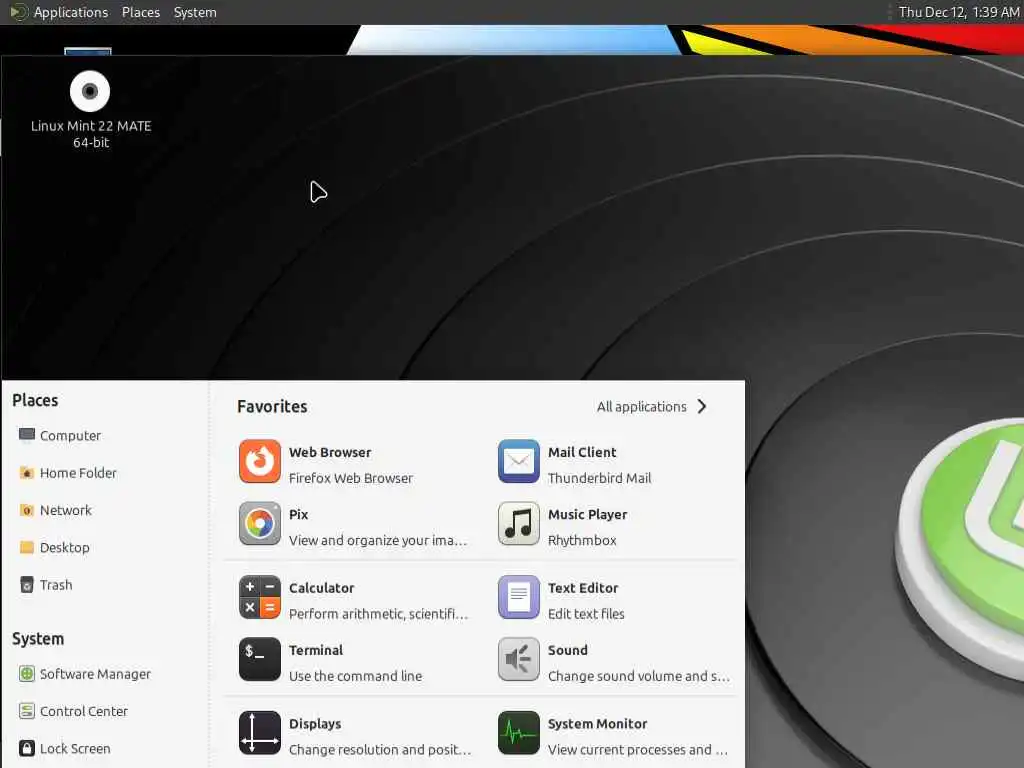The width and height of the screenshot is (1024, 768).
Task: Click the Trash icon
Action: click(27, 584)
